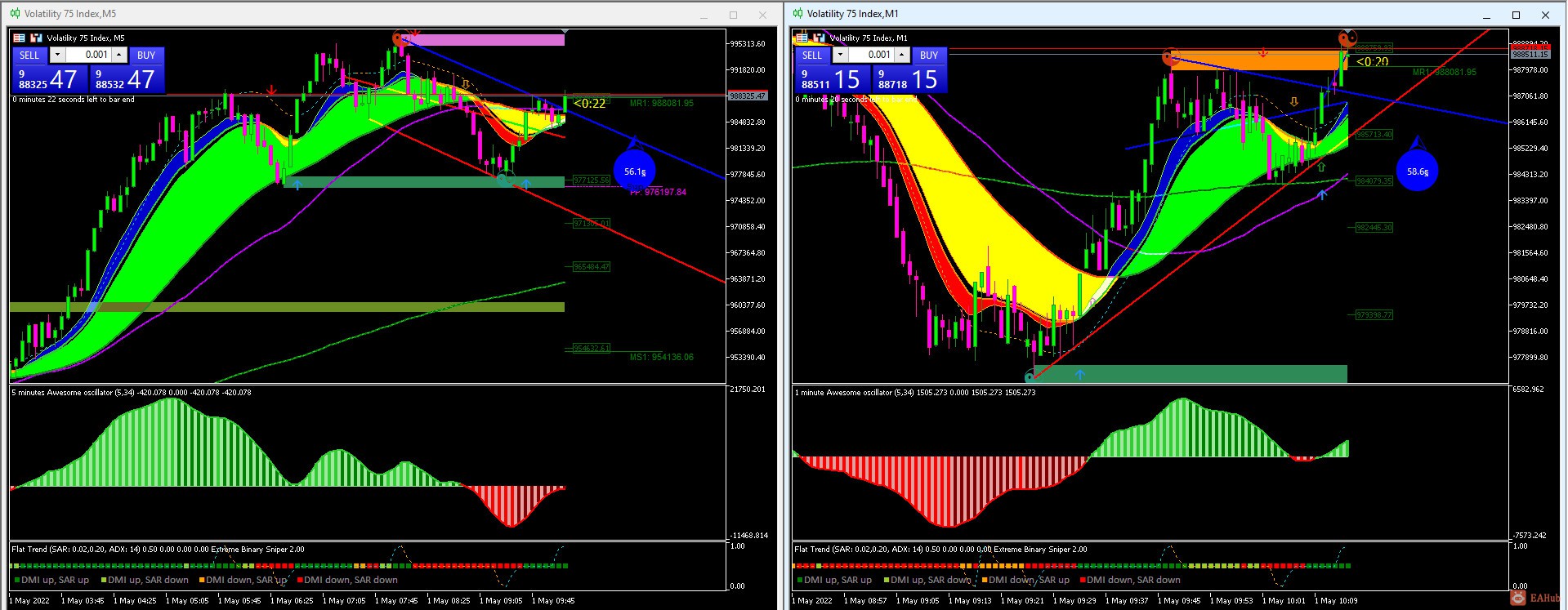This screenshot has width=1568, height=610.
Task: Click 'seconds left to bar end' text in M5 chart
Action: [x=98, y=100]
